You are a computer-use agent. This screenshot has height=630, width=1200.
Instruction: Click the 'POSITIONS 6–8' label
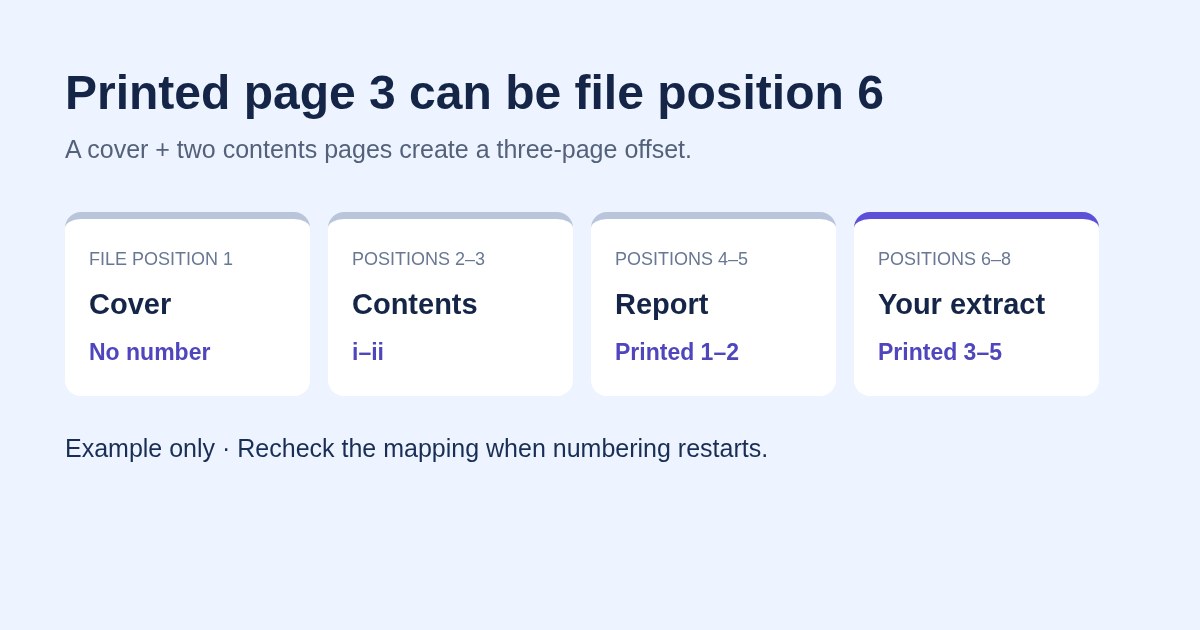(944, 259)
